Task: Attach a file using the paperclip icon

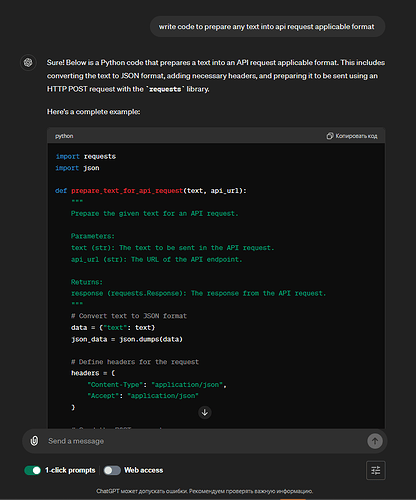Action: click(x=34, y=441)
